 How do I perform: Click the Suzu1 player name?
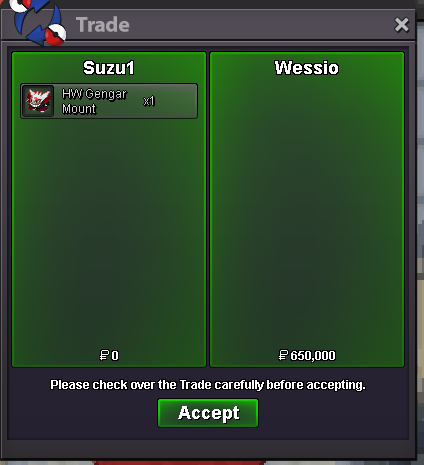[109, 68]
